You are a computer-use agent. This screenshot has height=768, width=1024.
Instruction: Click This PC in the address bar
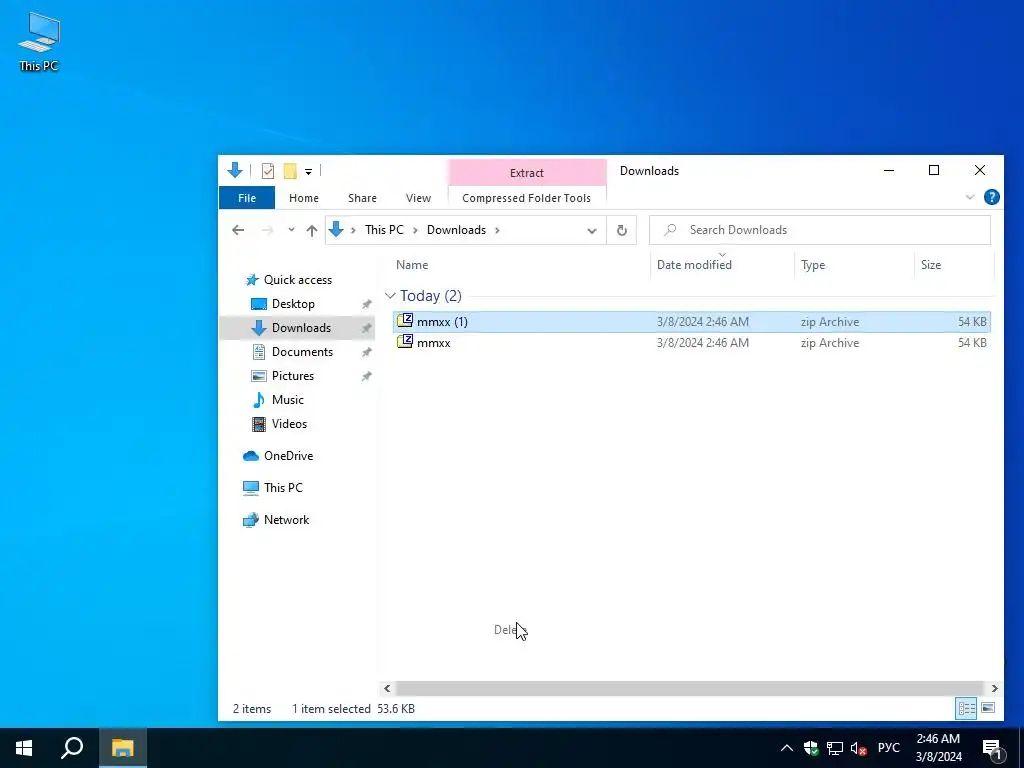point(384,230)
